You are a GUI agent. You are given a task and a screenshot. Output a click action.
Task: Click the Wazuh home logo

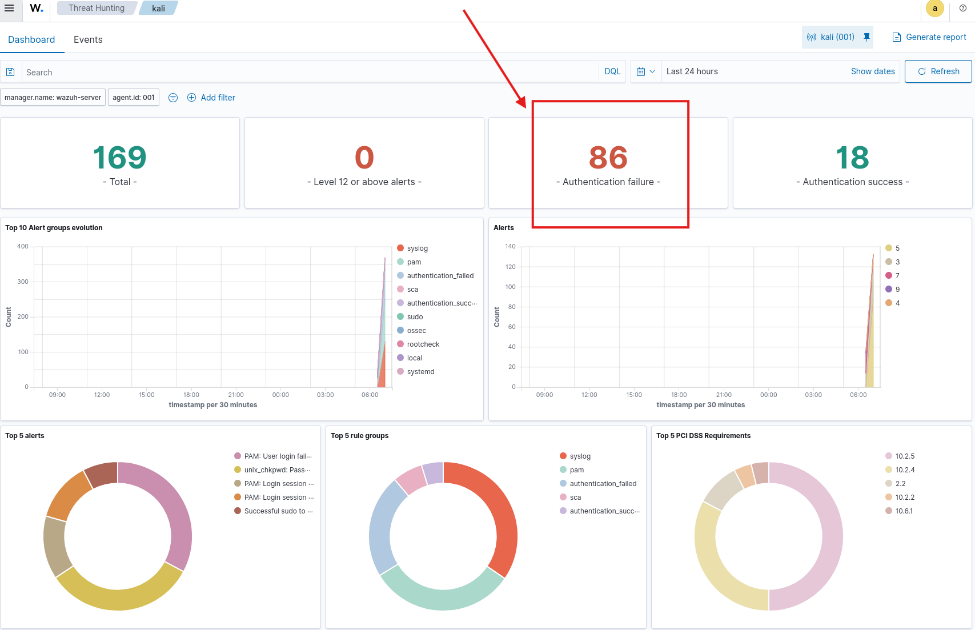pos(37,8)
